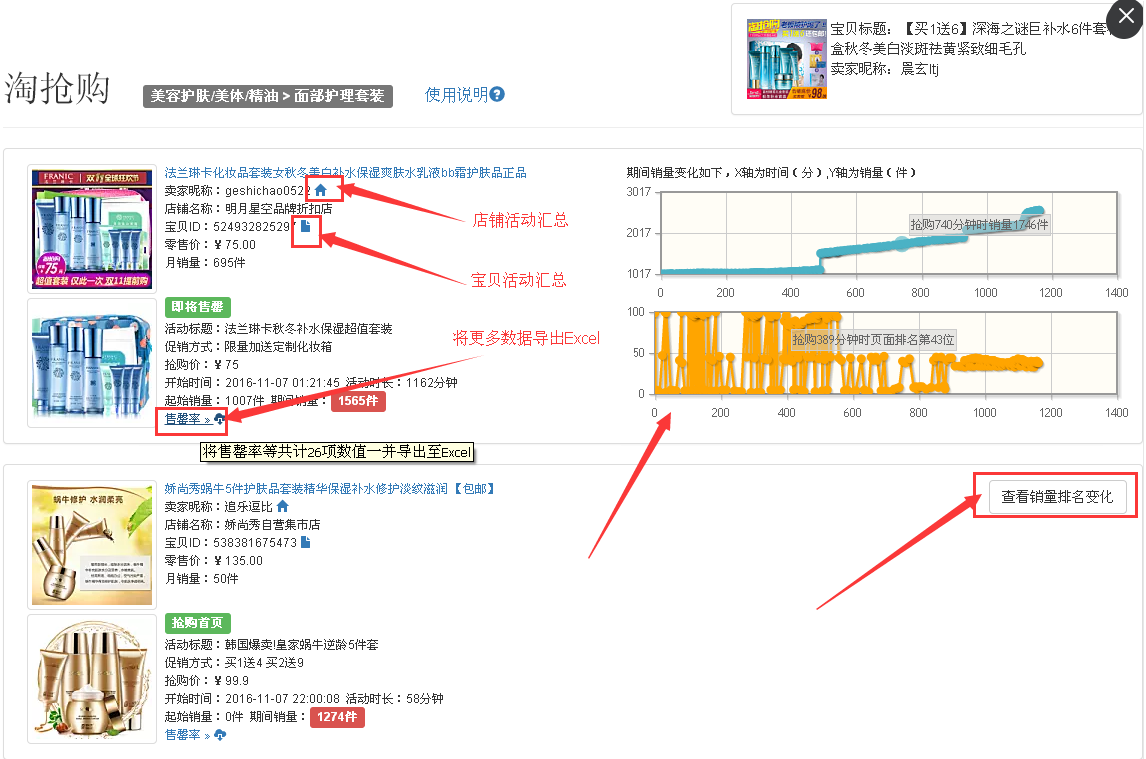Image resolution: width=1146 pixels, height=759 pixels.
Task: Click promotion text 限量加送定制化妆箱
Action: (278, 347)
